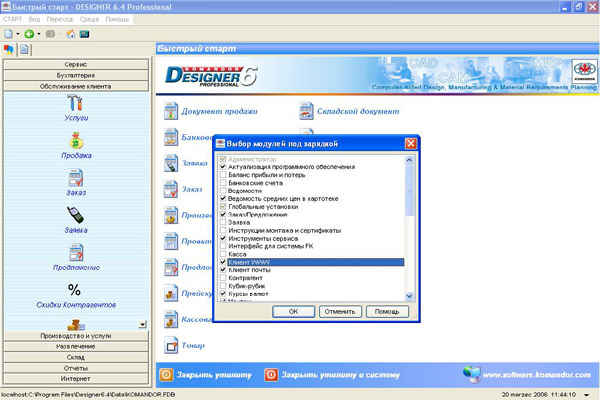This screenshot has height=400, width=600.
Task: Open the Продажа money bag icon
Action: pos(76,140)
